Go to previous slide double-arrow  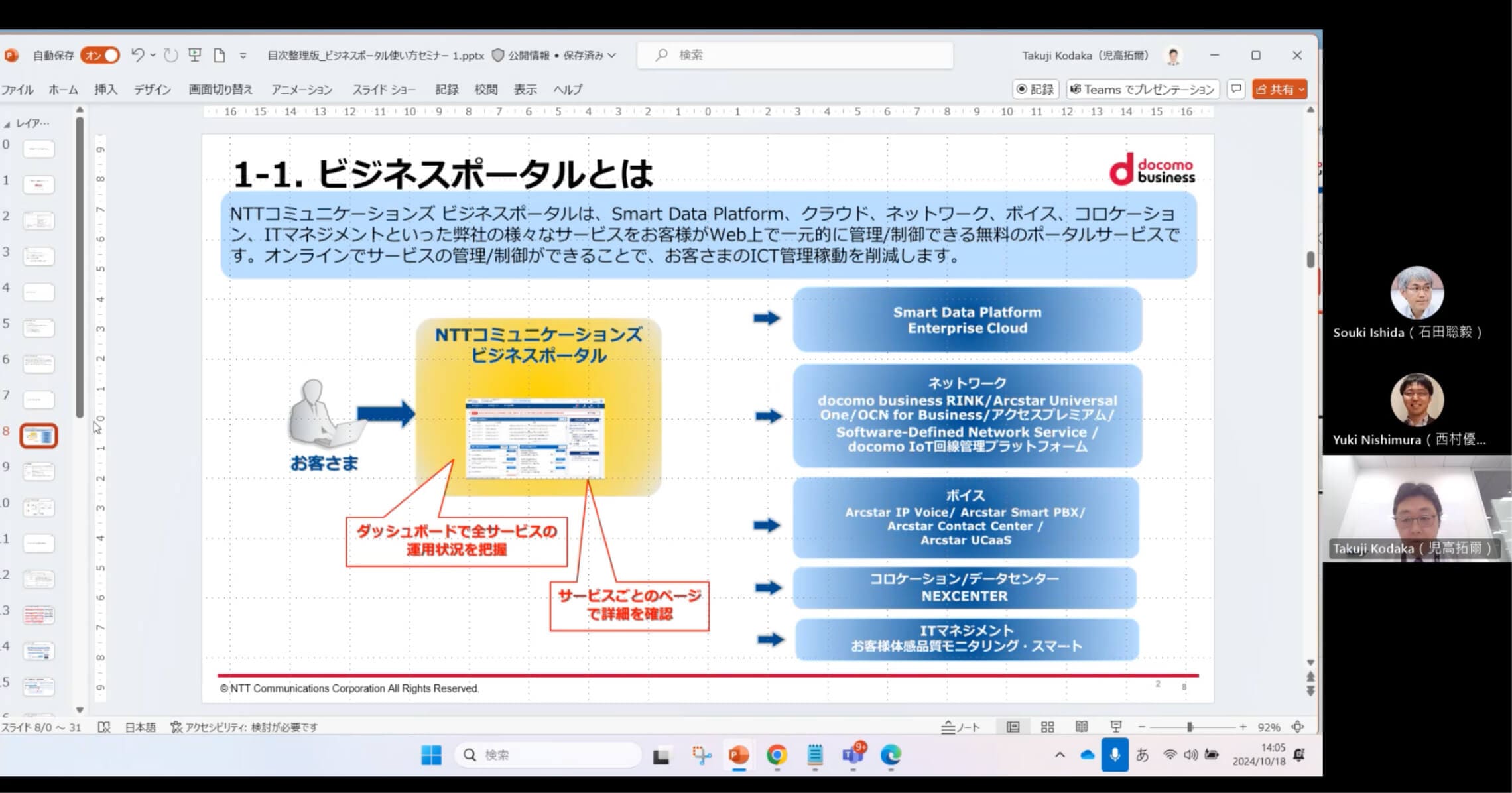click(1310, 677)
